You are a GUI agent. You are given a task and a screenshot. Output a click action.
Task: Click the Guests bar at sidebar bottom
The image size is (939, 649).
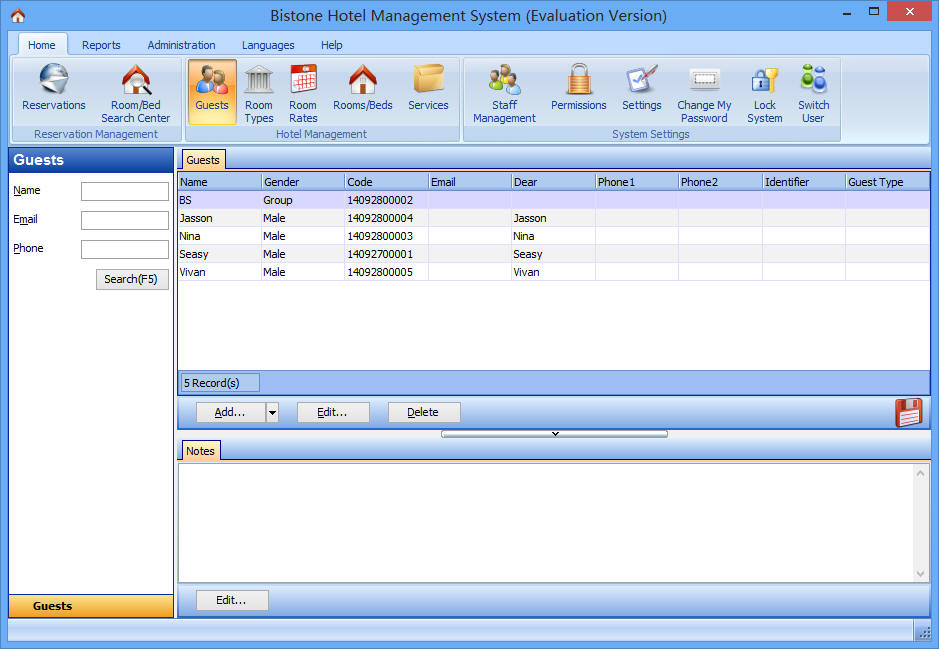[x=91, y=606]
